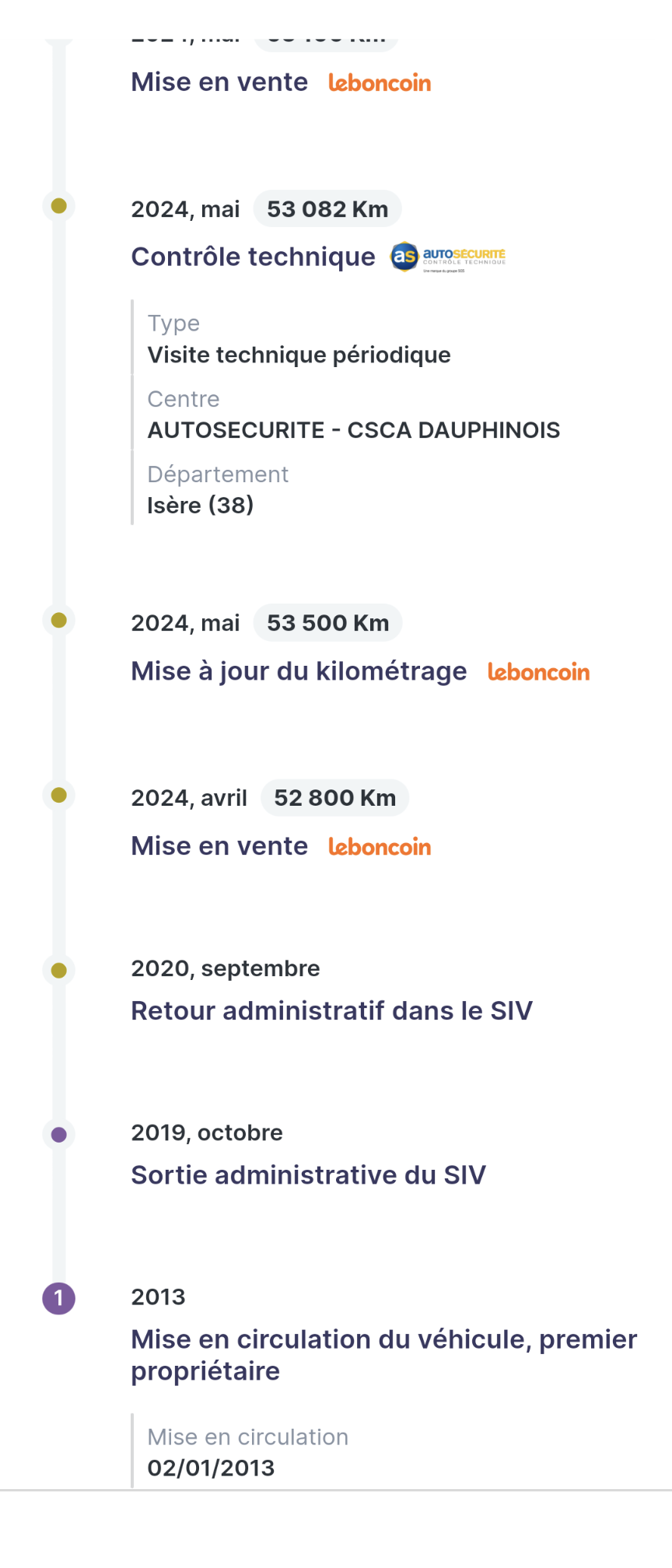The image size is (672, 1568).
Task: Click the leboncoin logo beside Mise à jour du kilométrage
Action: coord(538,672)
